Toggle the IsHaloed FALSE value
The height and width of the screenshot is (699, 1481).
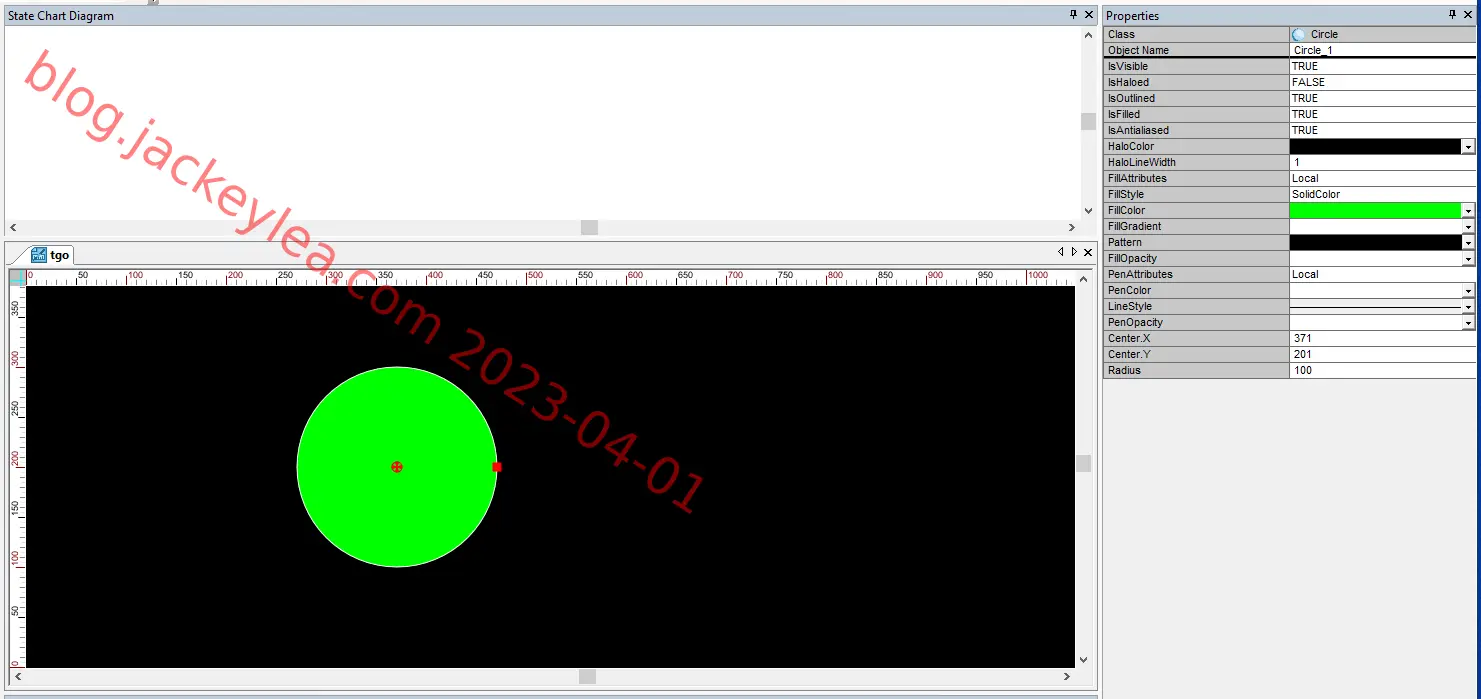click(1383, 82)
